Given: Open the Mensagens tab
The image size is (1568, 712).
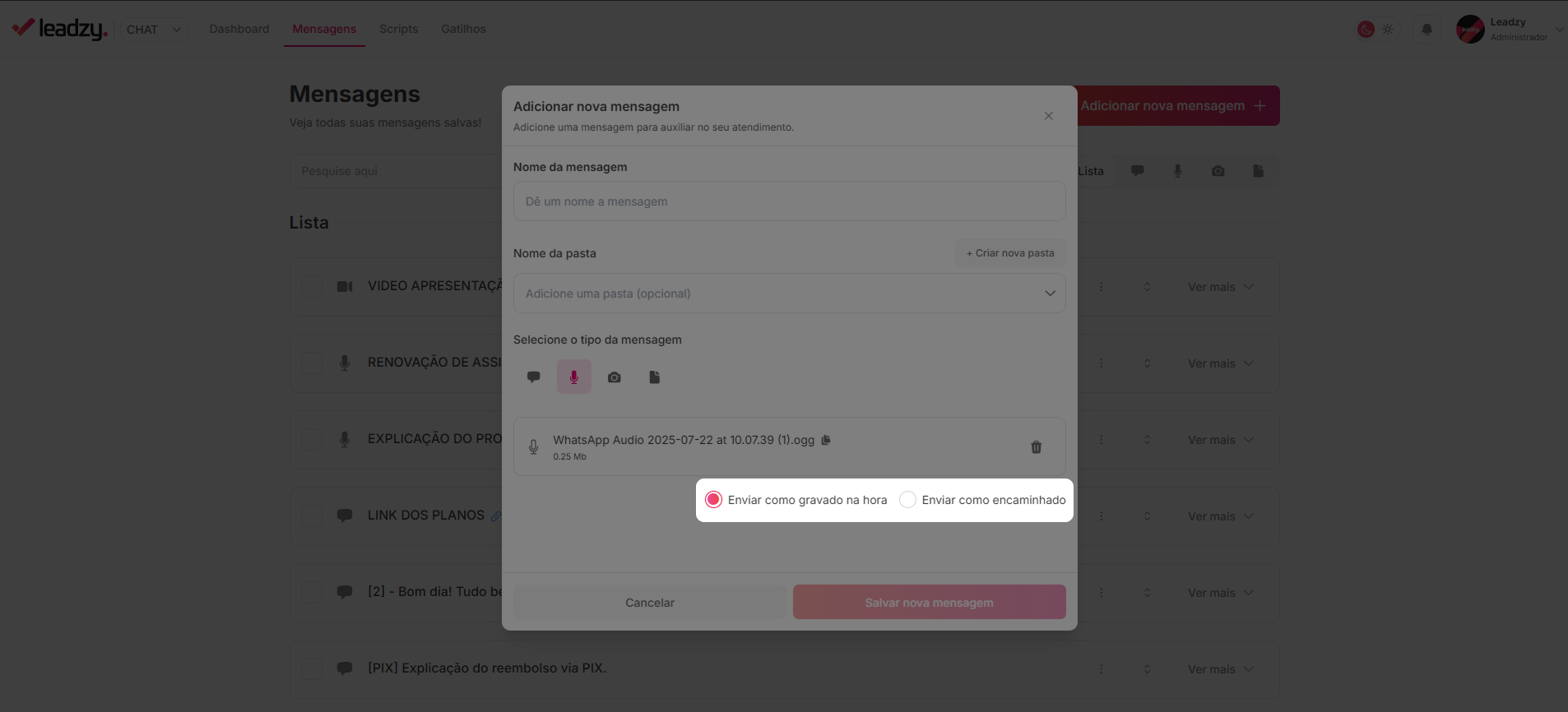Looking at the screenshot, I should coord(324,29).
